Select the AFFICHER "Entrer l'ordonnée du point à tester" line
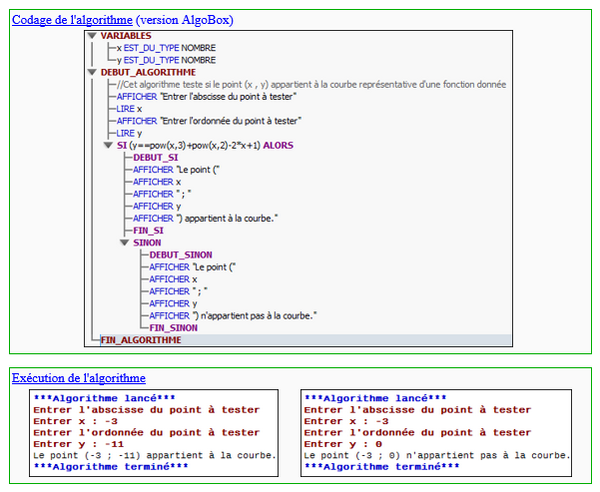This screenshot has height=492, width=600. click(209, 121)
